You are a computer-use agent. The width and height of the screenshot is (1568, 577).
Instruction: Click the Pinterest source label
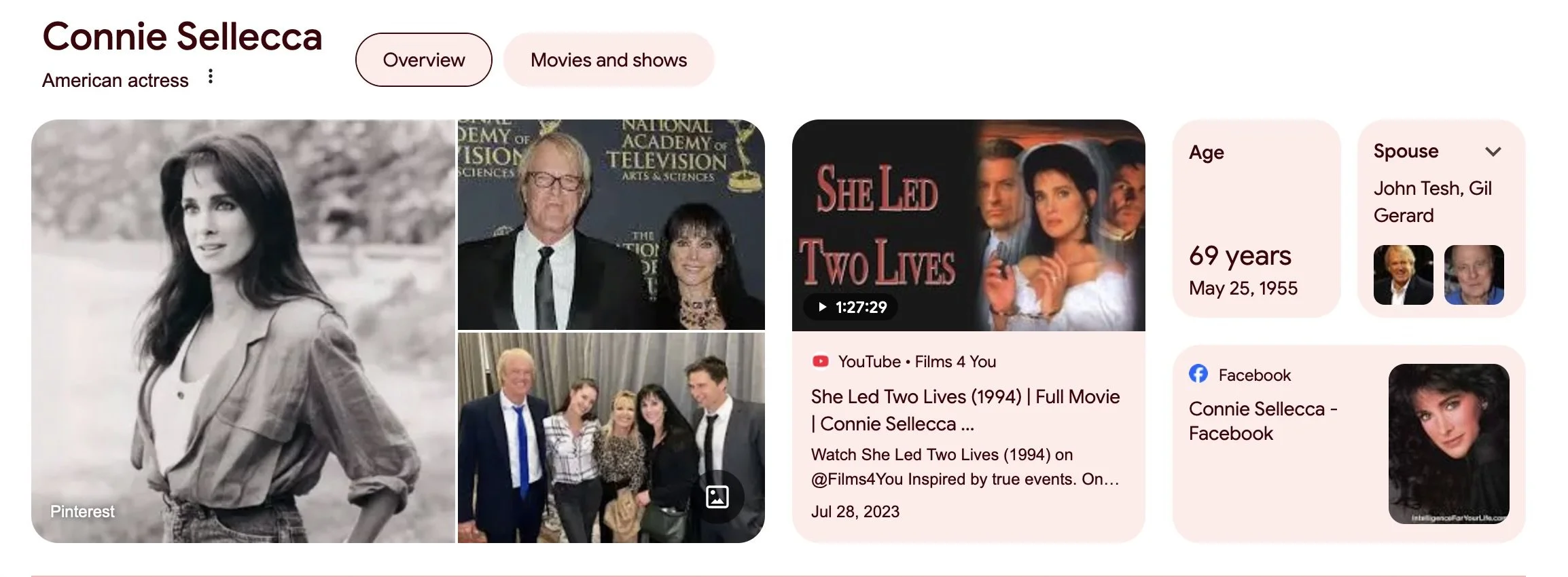click(x=82, y=511)
